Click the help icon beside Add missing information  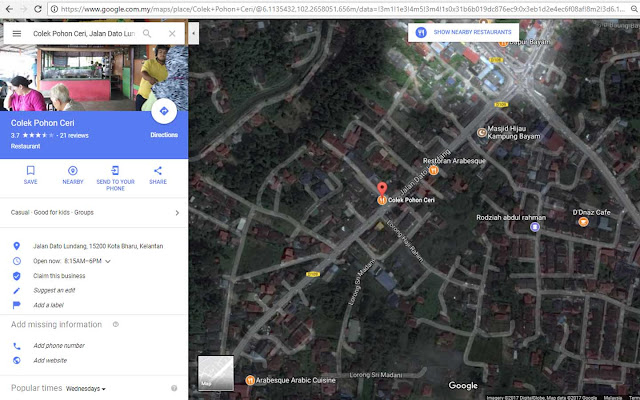[116, 324]
